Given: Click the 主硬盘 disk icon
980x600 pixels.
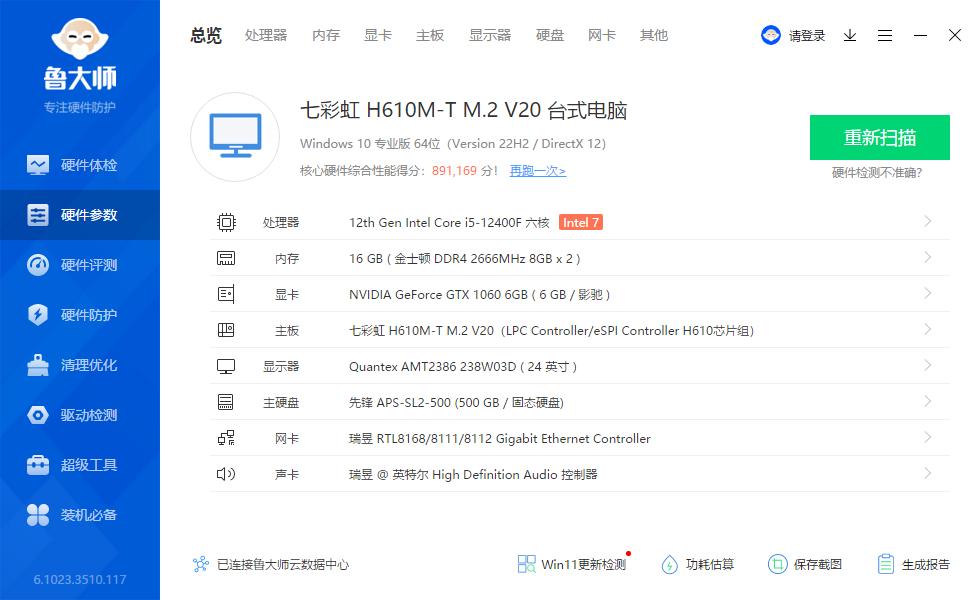Looking at the screenshot, I should [x=226, y=402].
